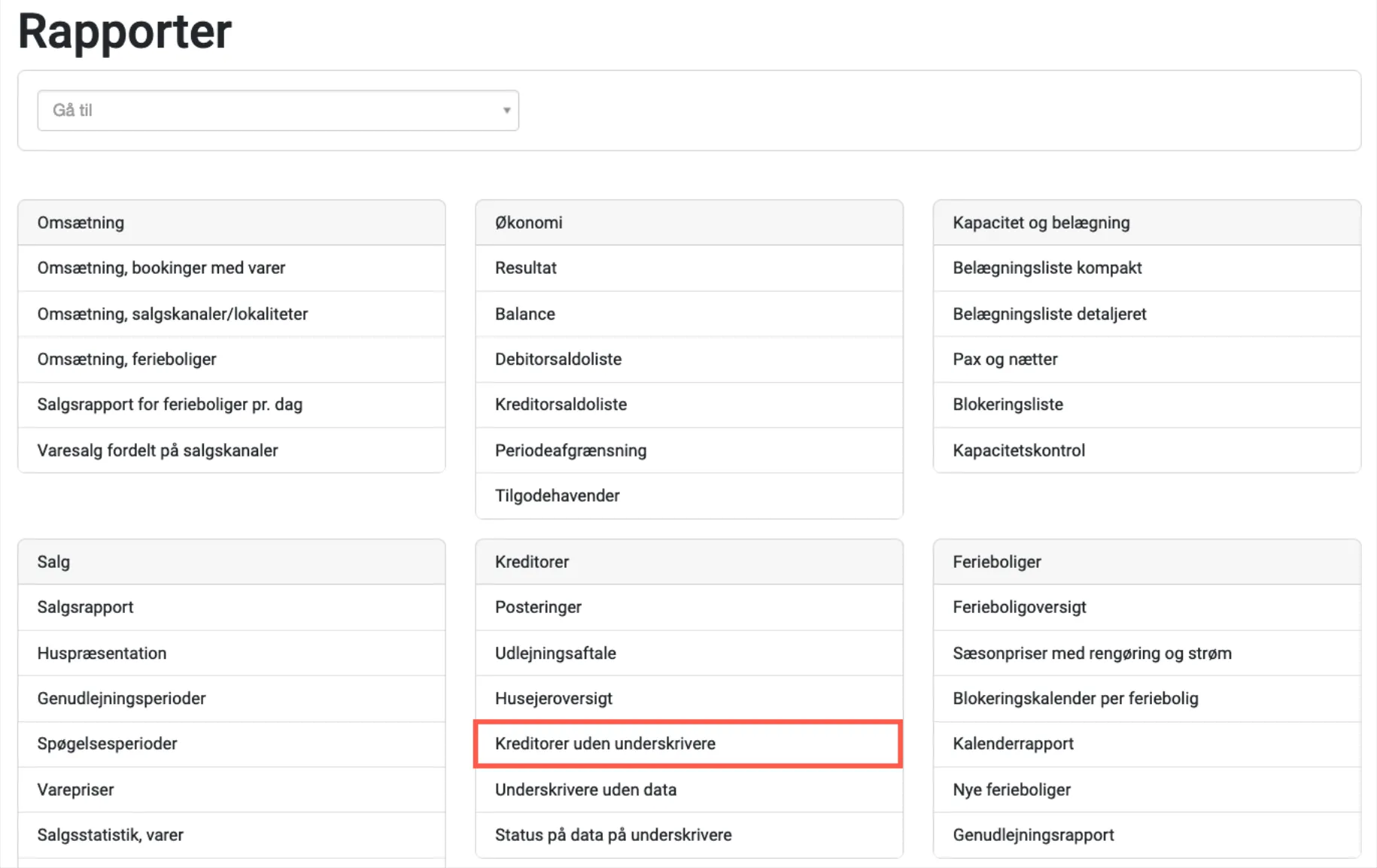Open Tilgodehavender report
The image size is (1377, 868).
point(557,496)
